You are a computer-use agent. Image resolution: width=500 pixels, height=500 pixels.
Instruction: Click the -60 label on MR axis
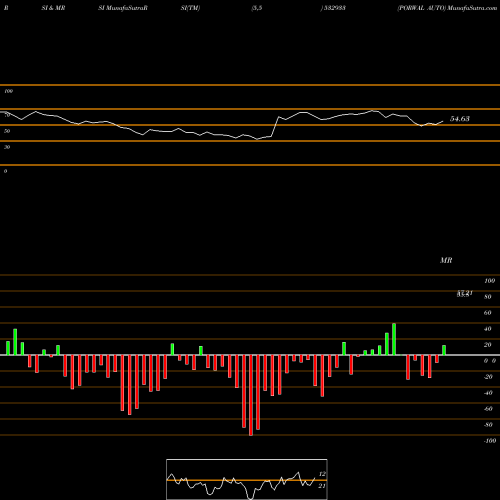(x=488, y=409)
